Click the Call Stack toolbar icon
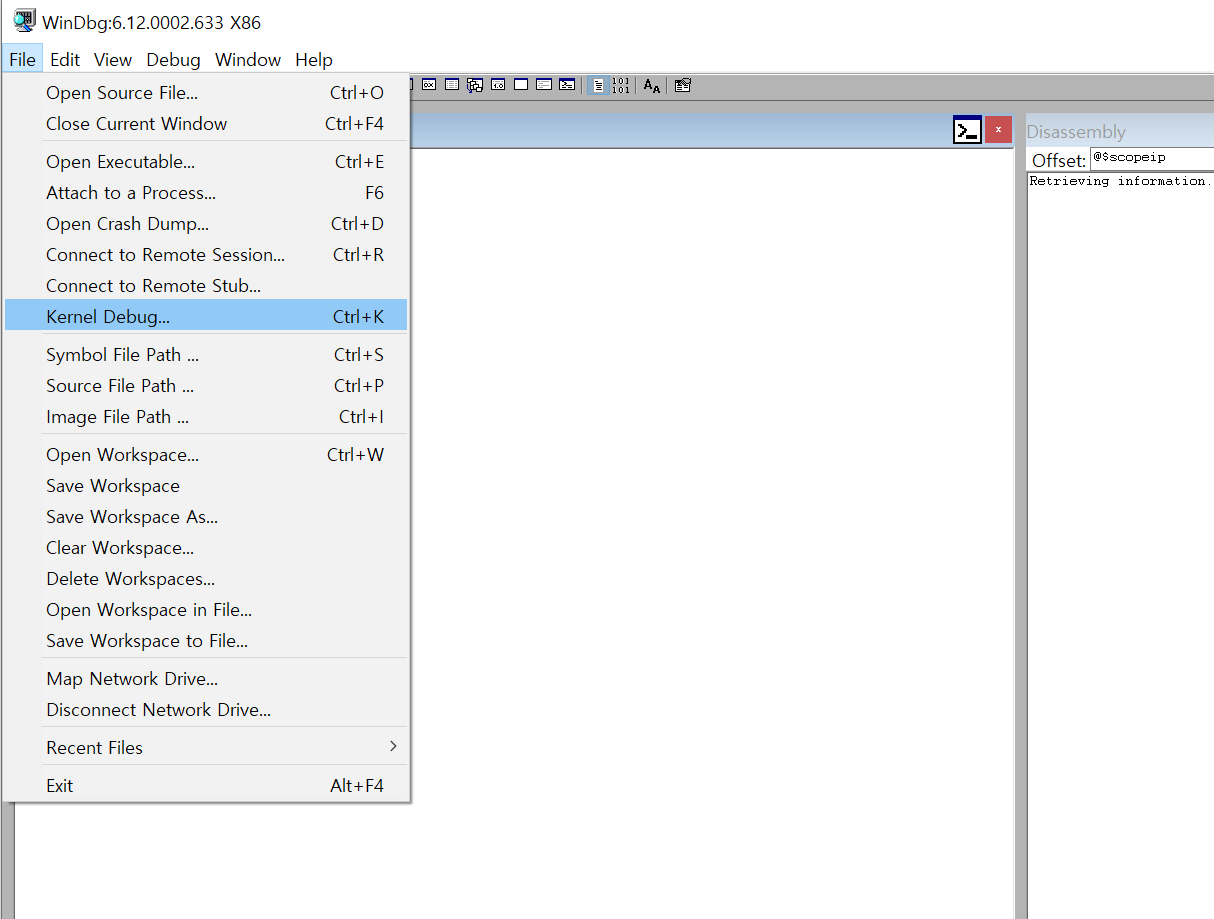The width and height of the screenshot is (1214, 919). point(475,85)
